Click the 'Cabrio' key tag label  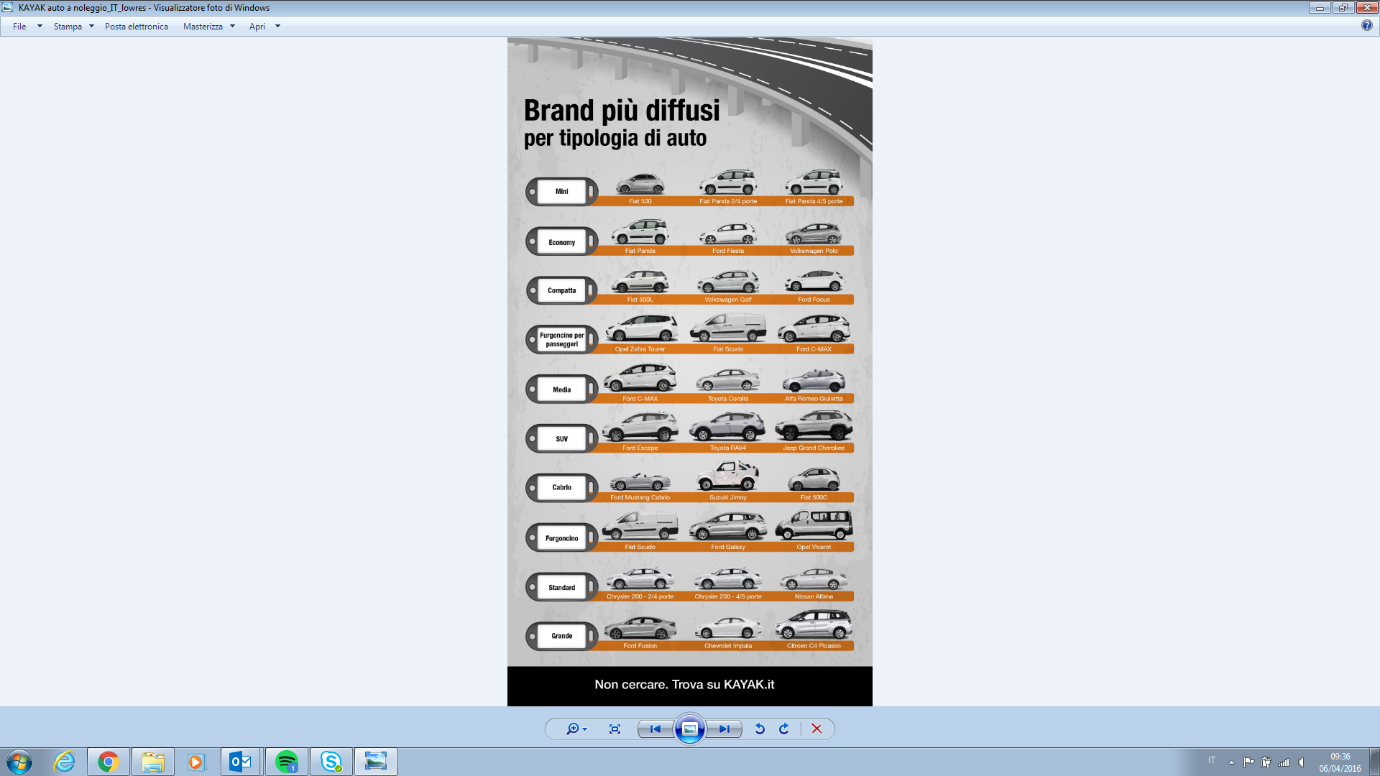(x=562, y=488)
